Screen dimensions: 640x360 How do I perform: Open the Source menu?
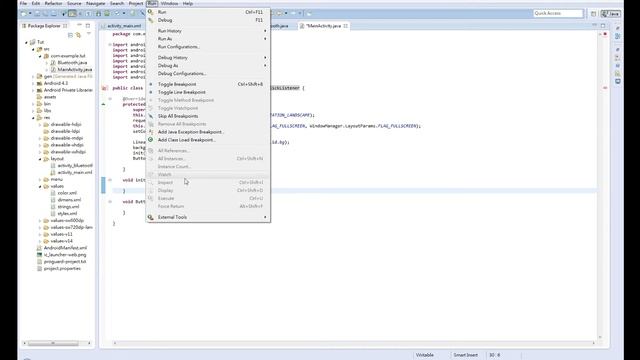pos(74,3)
